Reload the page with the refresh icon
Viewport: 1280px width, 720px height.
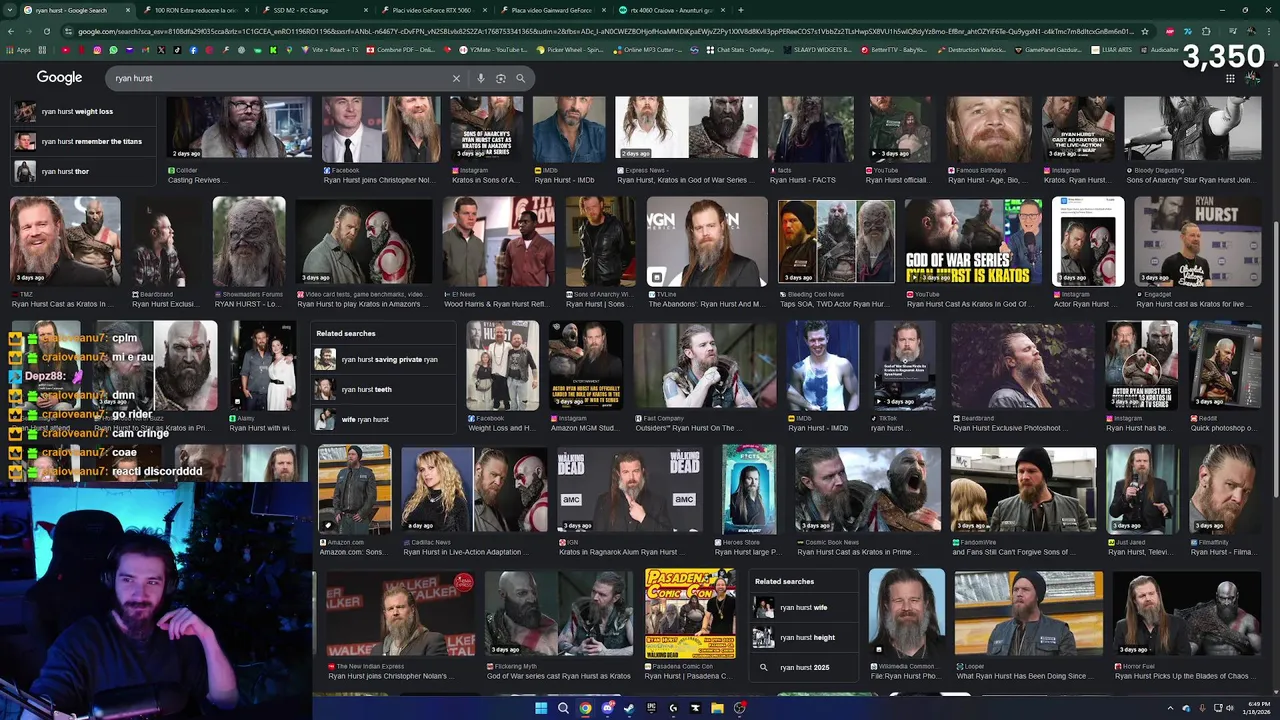tap(46, 31)
